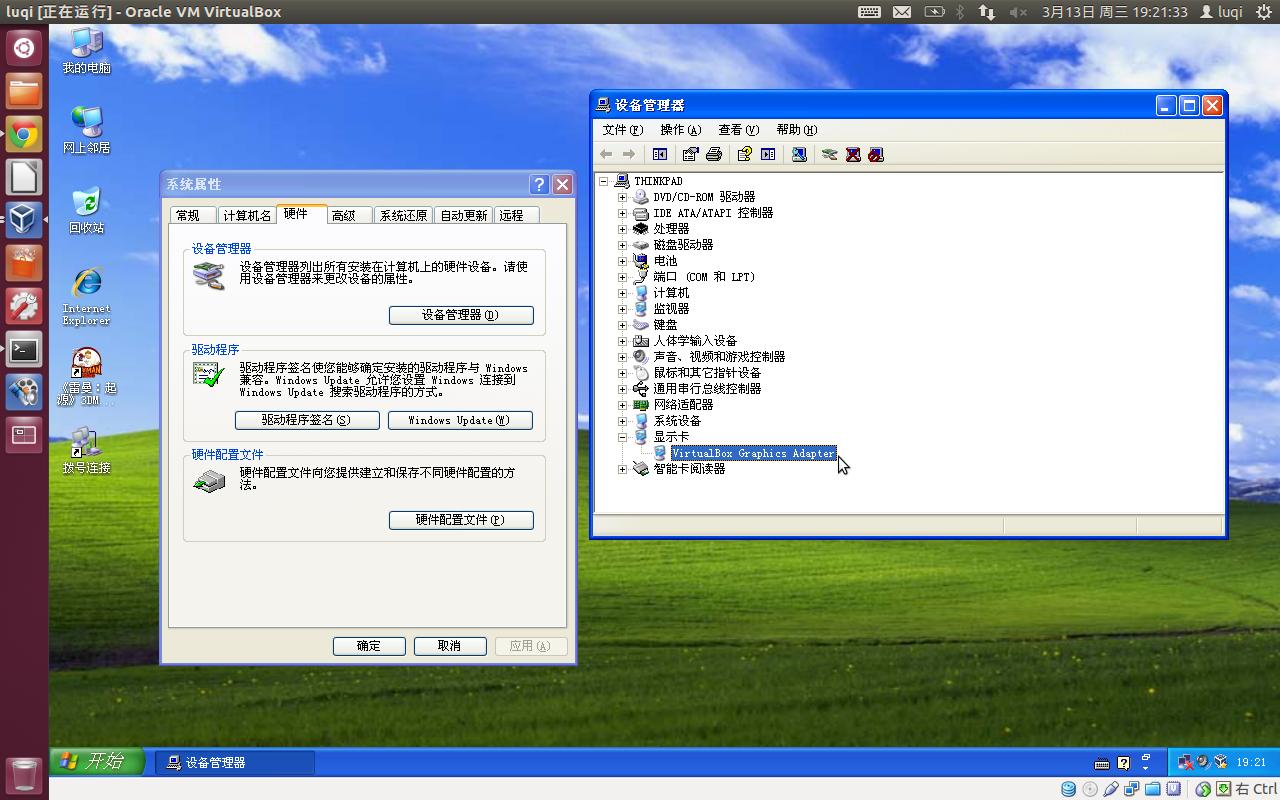Image resolution: width=1280 pixels, height=800 pixels.
Task: Open Files manager from the Ubuntu launcher
Action: [x=24, y=91]
